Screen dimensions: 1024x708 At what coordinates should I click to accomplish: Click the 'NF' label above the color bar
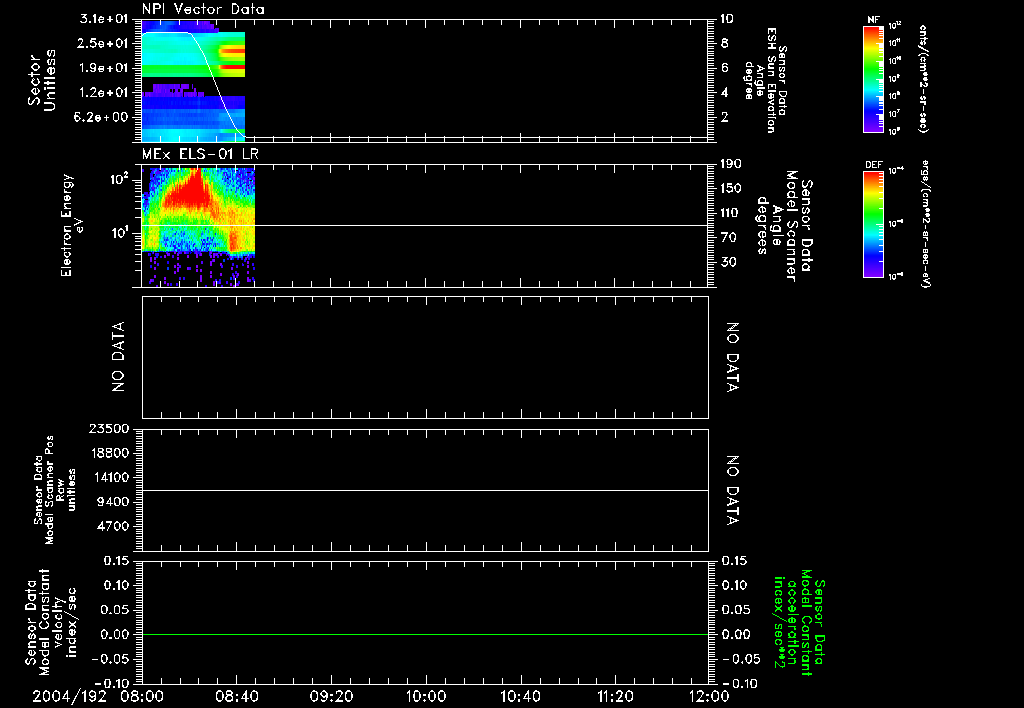(x=873, y=20)
